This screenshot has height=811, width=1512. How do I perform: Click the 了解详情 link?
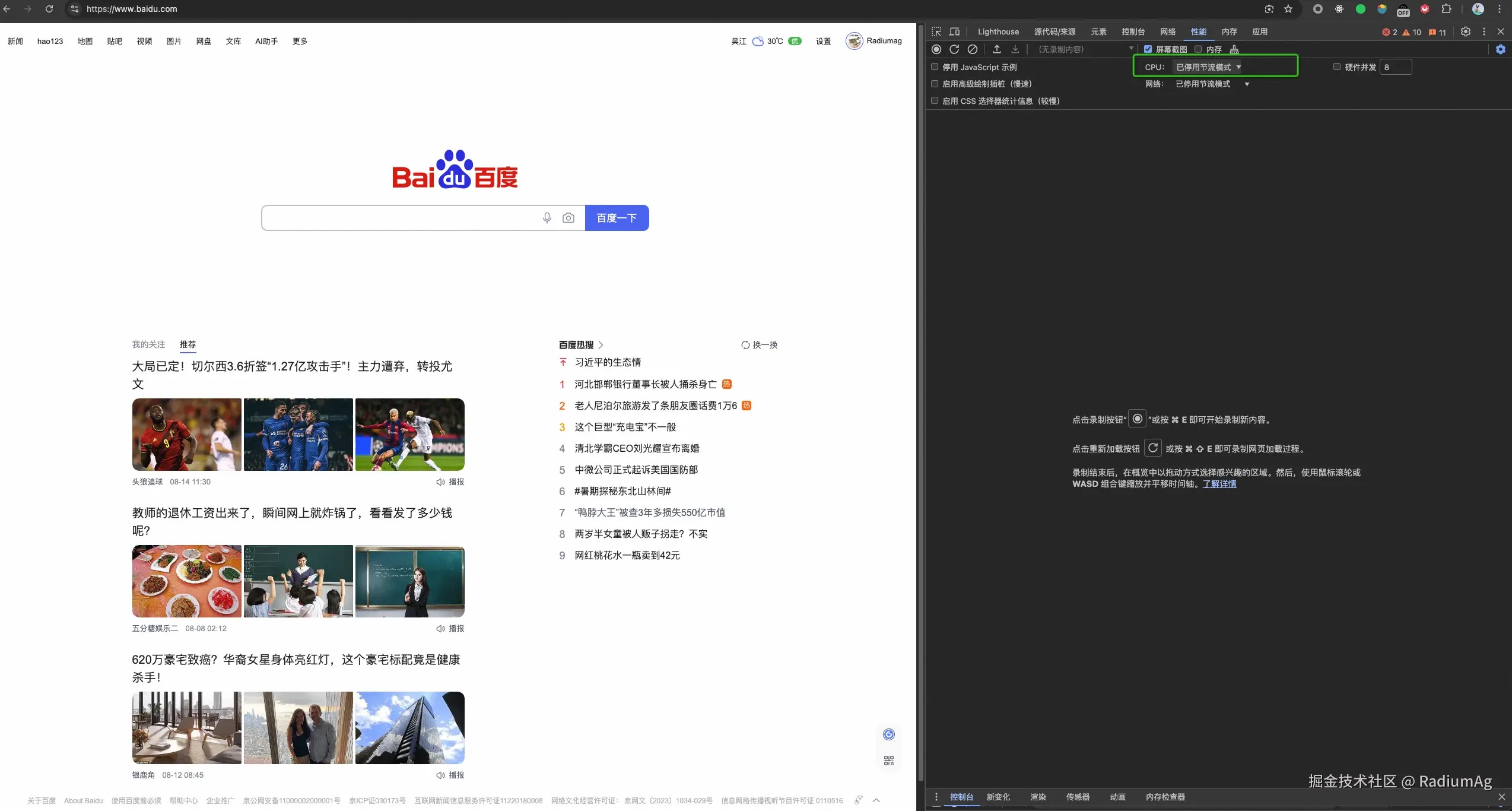click(x=1219, y=484)
